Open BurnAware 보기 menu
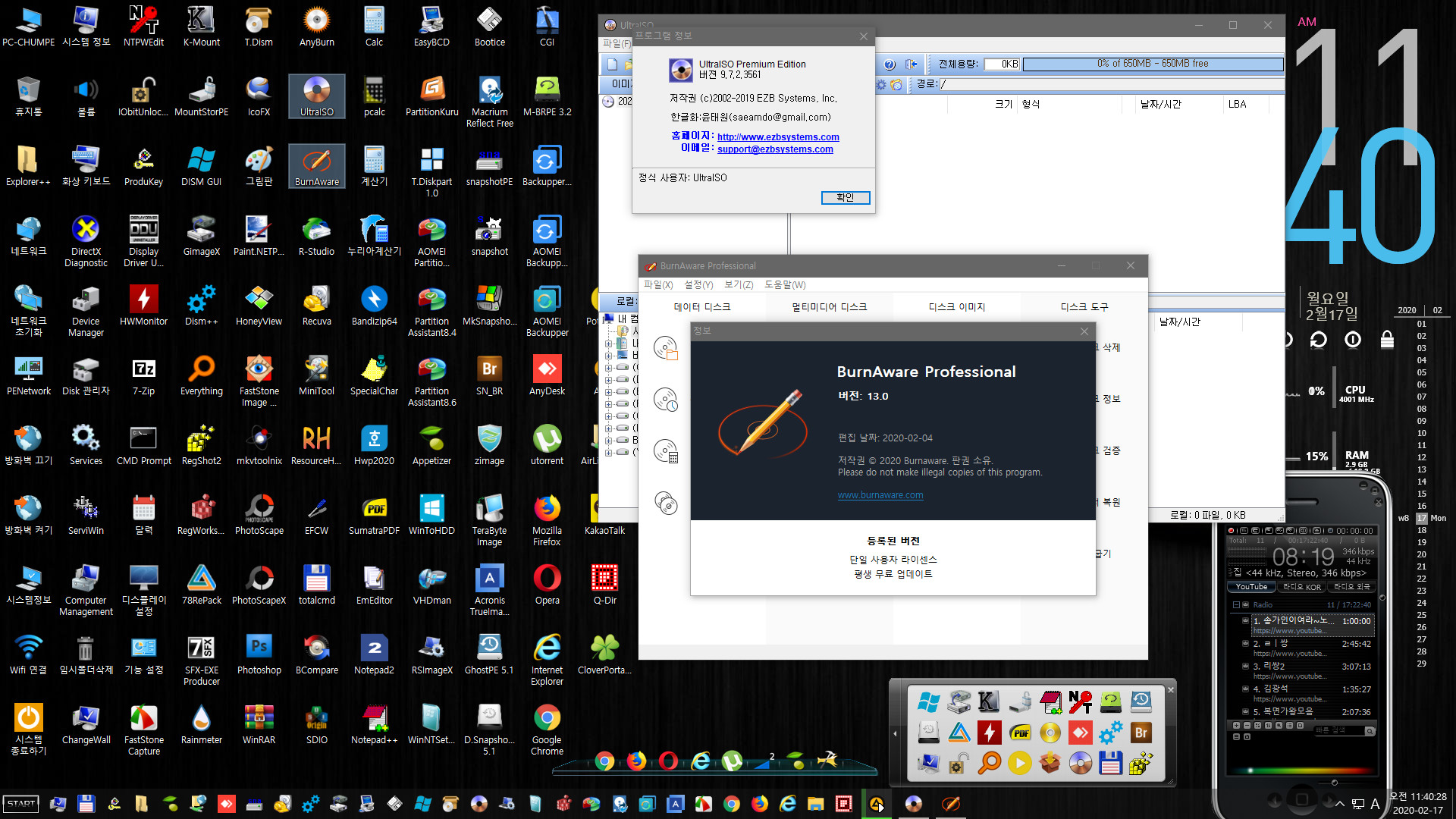This screenshot has height=819, width=1456. [738, 285]
